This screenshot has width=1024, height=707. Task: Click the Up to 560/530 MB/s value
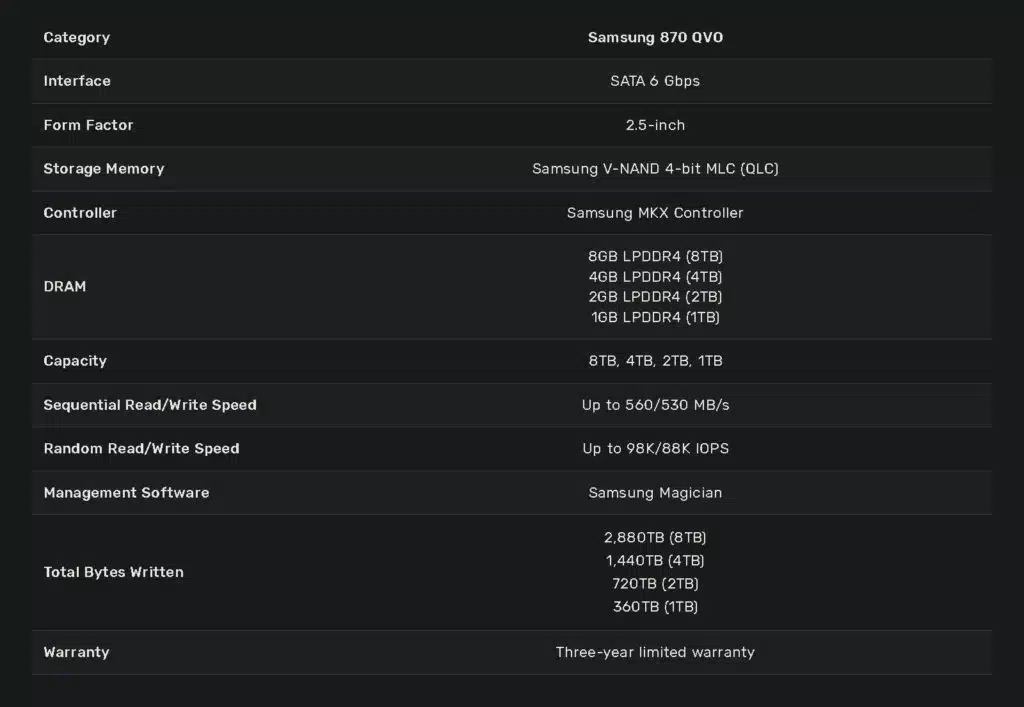point(655,405)
